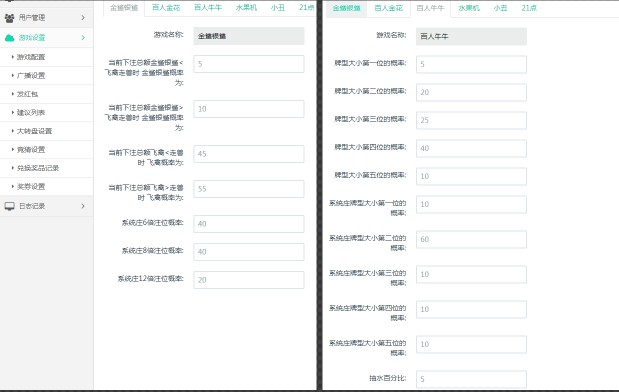
Task: Open the 用户管理 sidebar menu
Action: coord(47,18)
